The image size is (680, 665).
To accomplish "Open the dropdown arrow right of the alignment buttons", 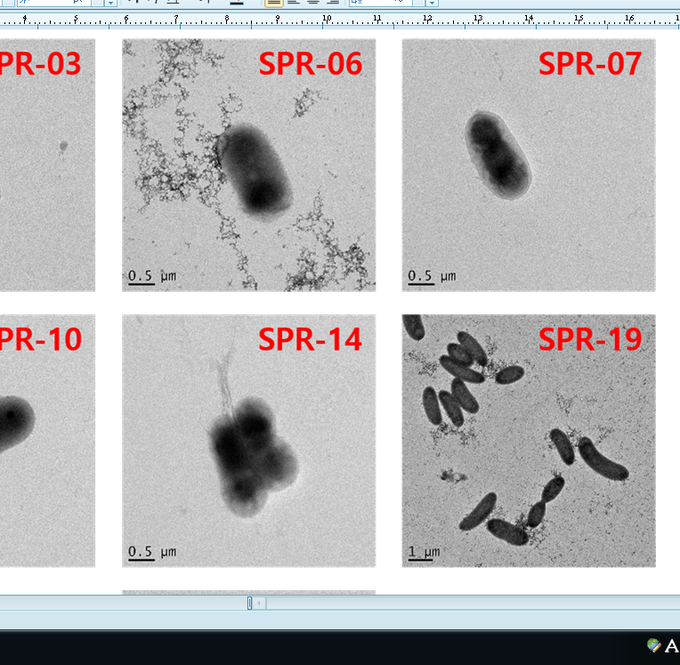I will (432, 3).
